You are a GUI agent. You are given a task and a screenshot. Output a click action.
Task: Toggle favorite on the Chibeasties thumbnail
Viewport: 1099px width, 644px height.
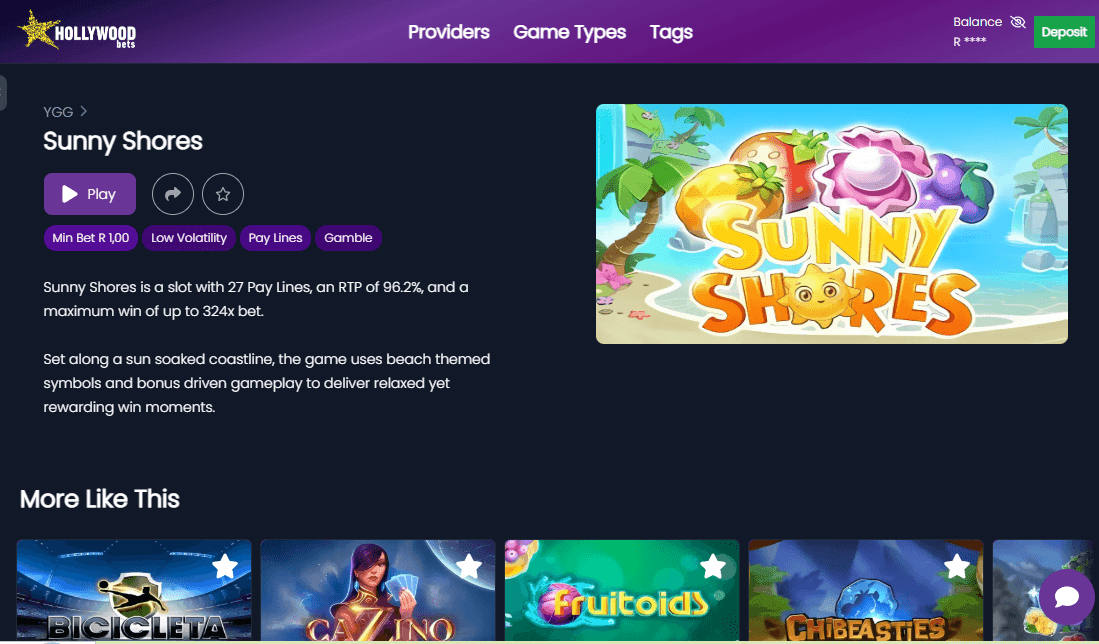pos(956,567)
